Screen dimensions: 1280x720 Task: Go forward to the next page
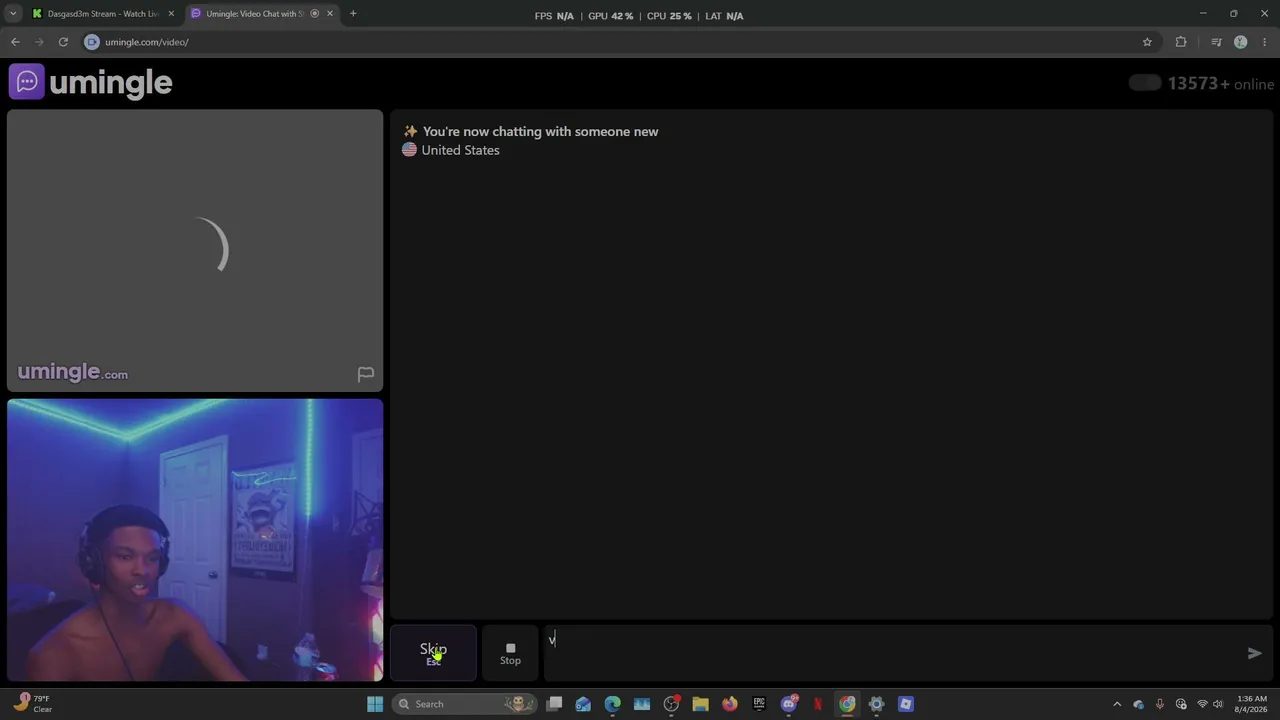pos(39,42)
